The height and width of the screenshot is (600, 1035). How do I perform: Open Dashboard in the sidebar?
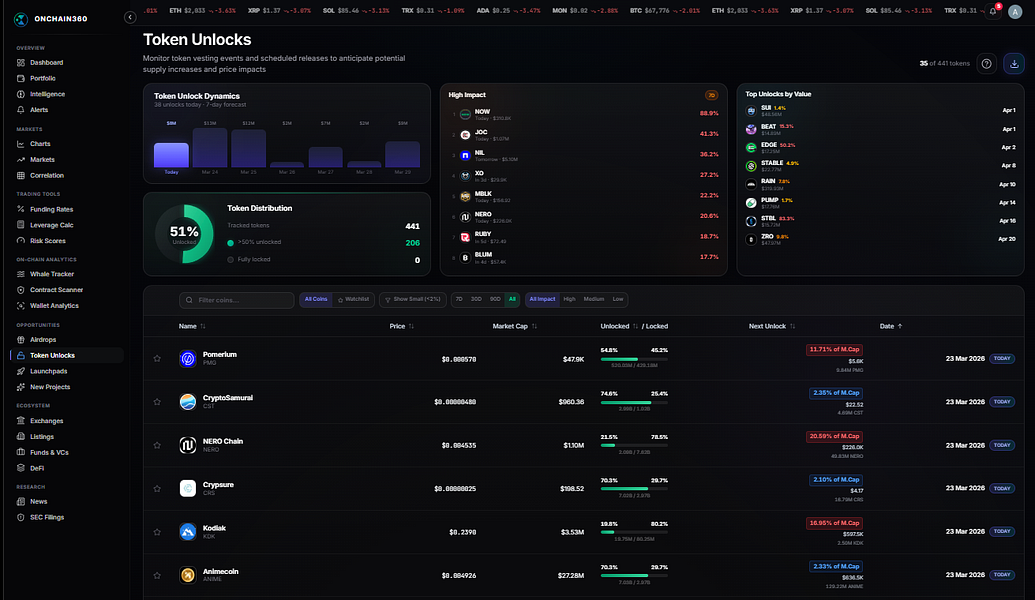tap(67, 63)
